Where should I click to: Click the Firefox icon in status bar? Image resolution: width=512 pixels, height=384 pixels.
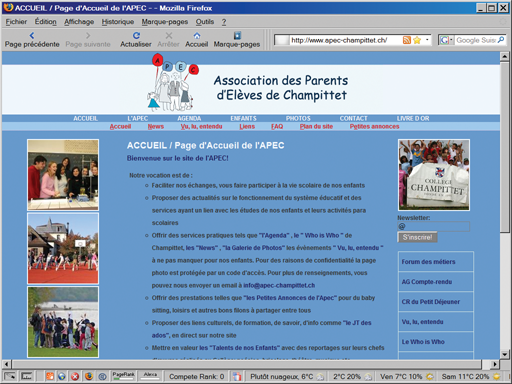pyautogui.click(x=89, y=376)
